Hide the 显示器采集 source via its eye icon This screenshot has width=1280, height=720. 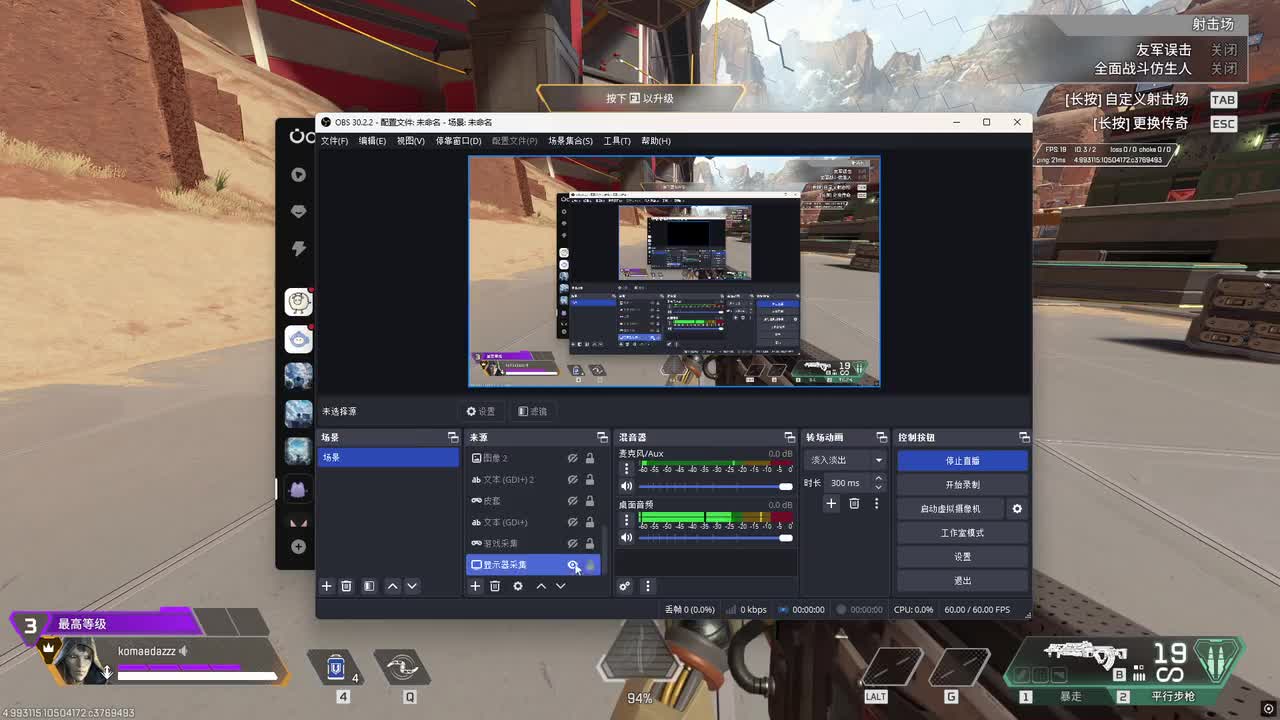573,565
